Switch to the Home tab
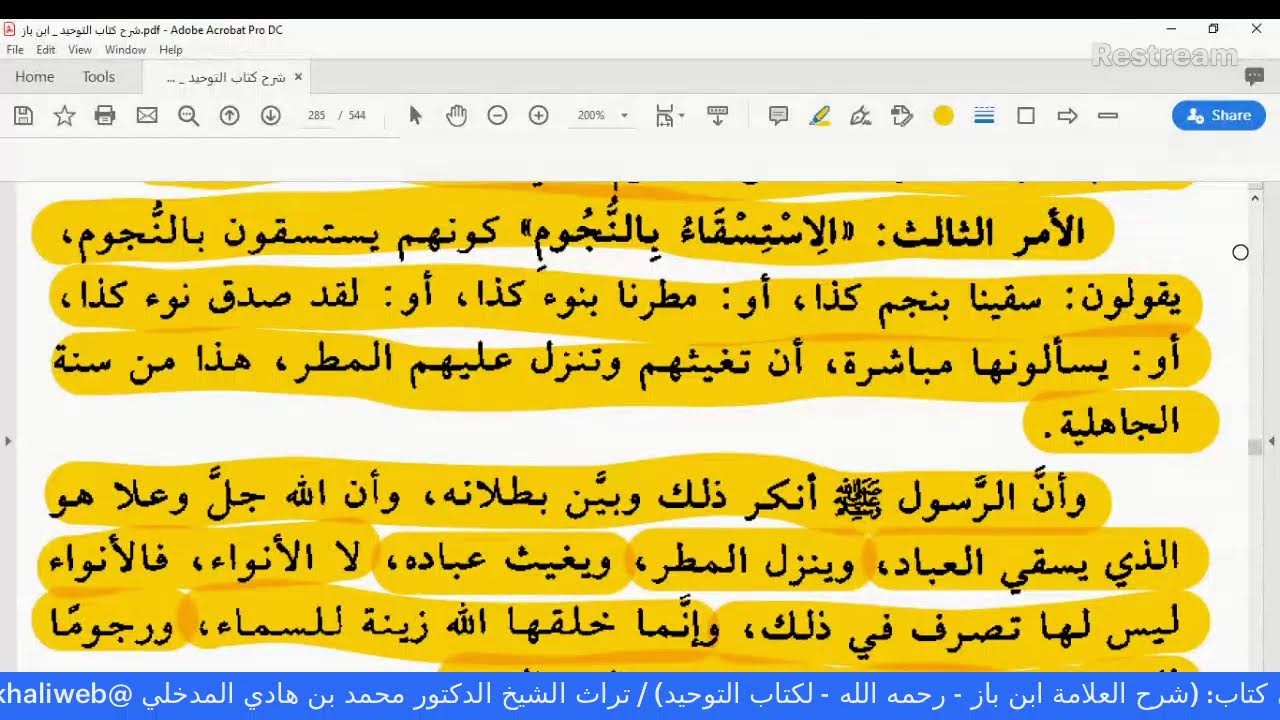Viewport: 1280px width, 720px height. [x=35, y=77]
